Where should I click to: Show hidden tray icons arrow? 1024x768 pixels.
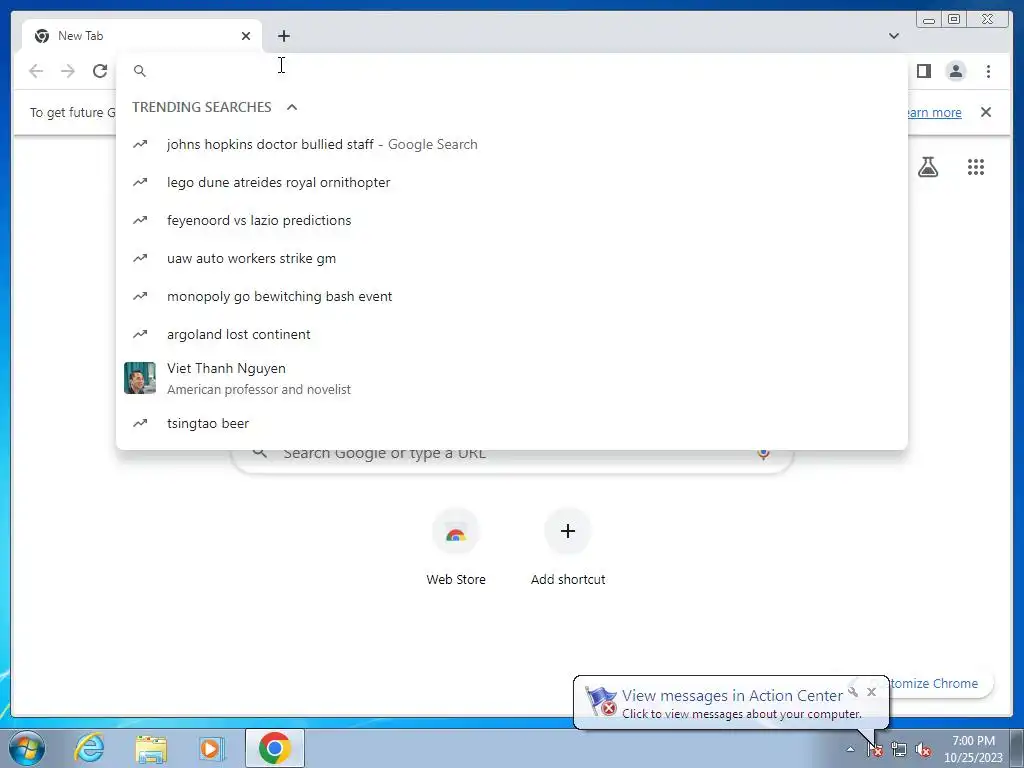coord(850,750)
